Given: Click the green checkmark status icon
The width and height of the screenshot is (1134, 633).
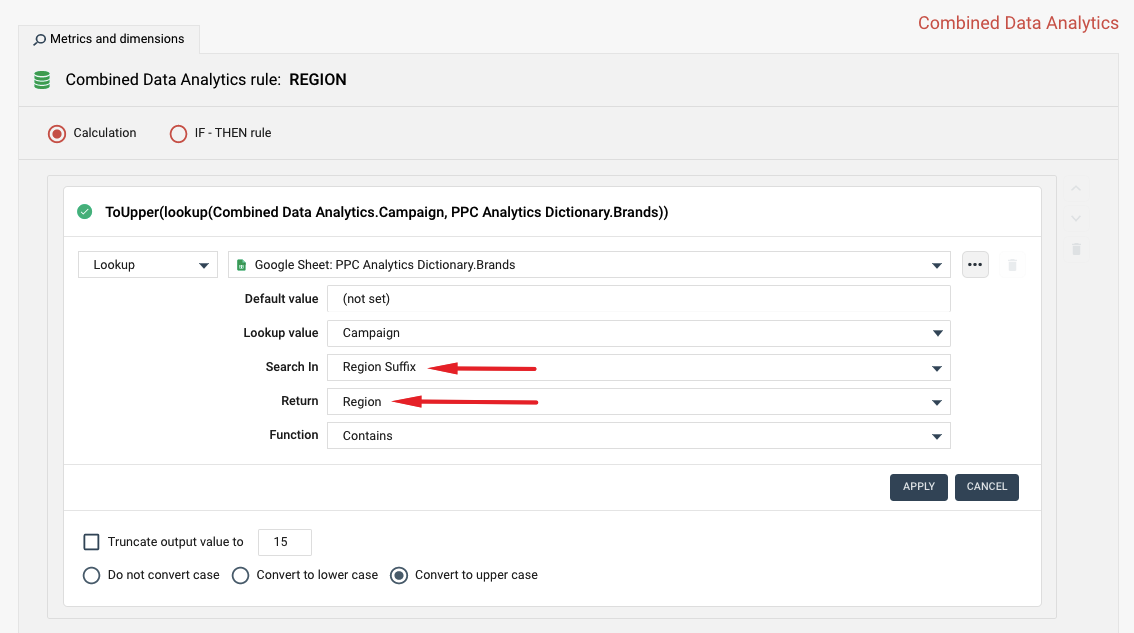Looking at the screenshot, I should click(x=85, y=212).
